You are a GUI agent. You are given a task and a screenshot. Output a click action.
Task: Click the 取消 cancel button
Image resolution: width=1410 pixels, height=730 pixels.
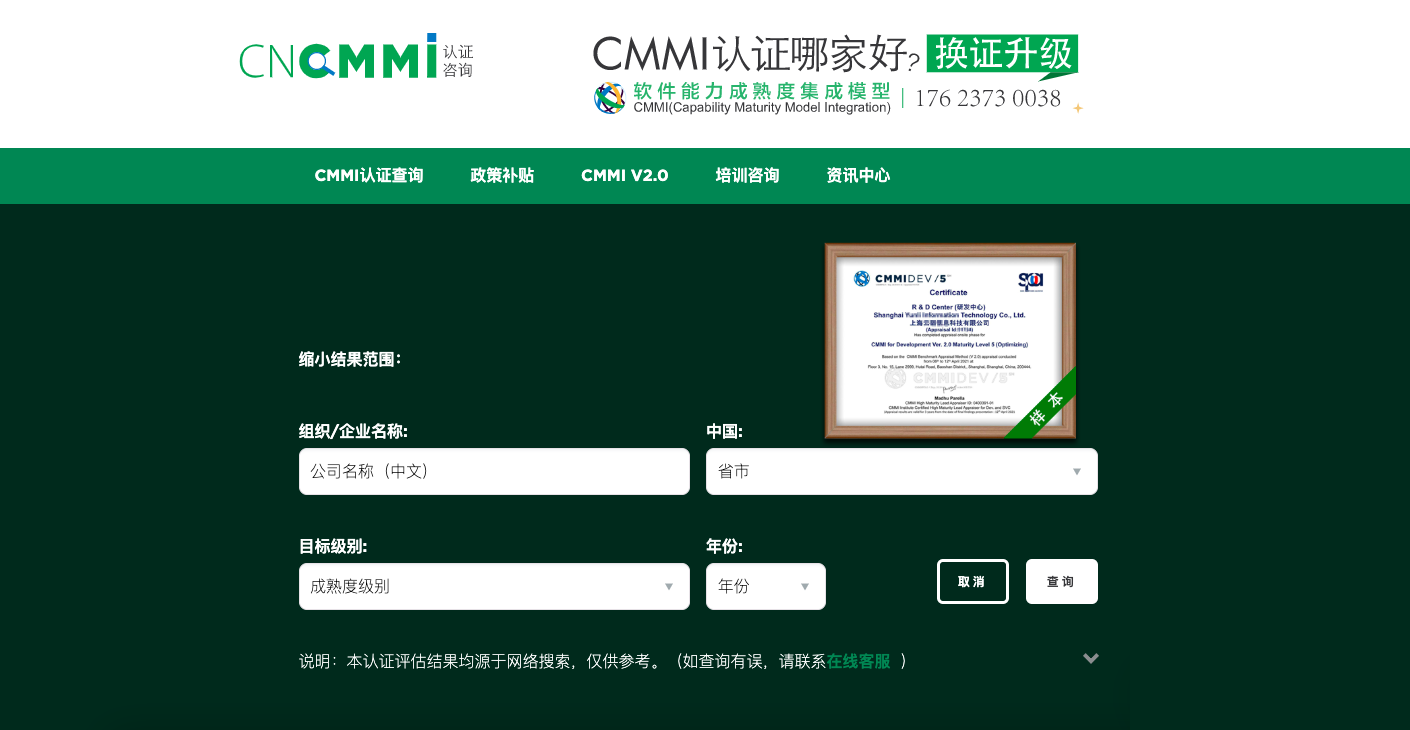point(973,581)
